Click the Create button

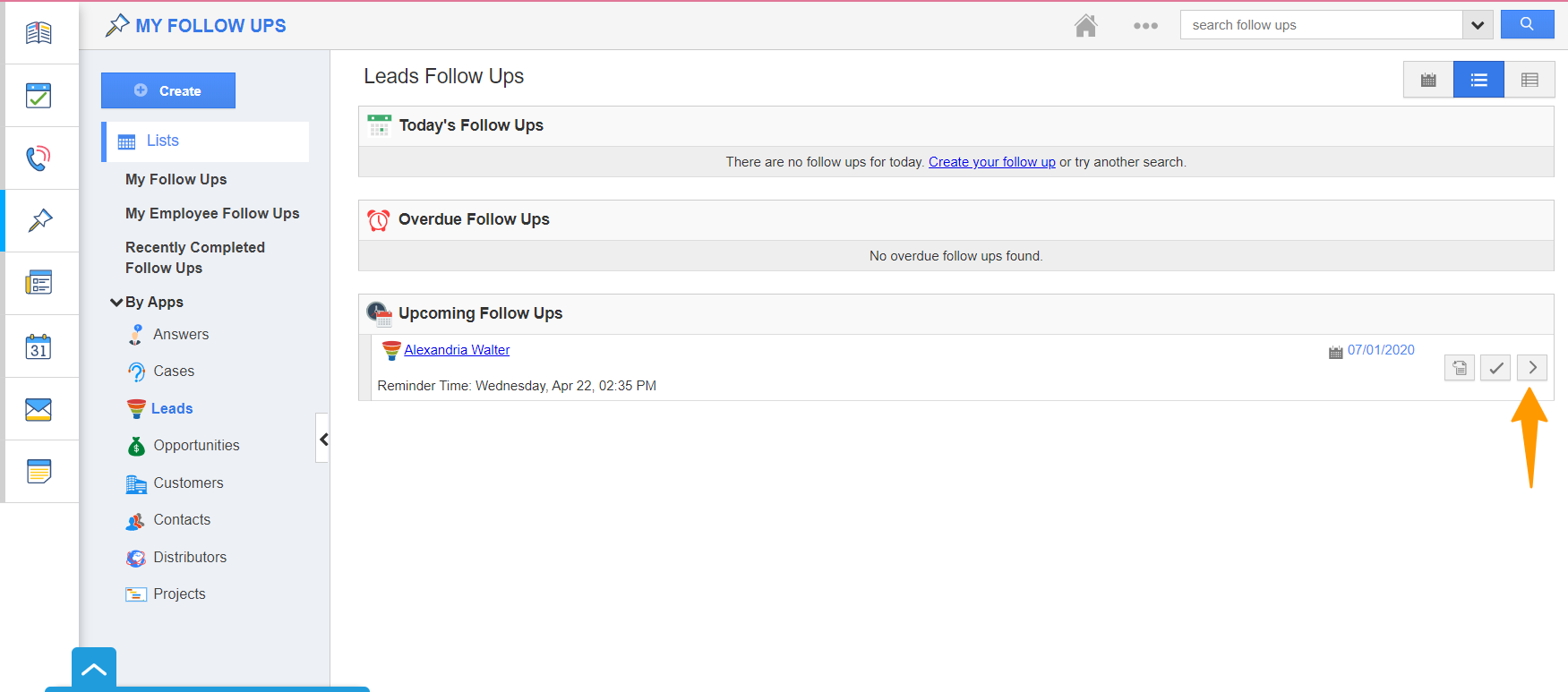click(x=168, y=90)
